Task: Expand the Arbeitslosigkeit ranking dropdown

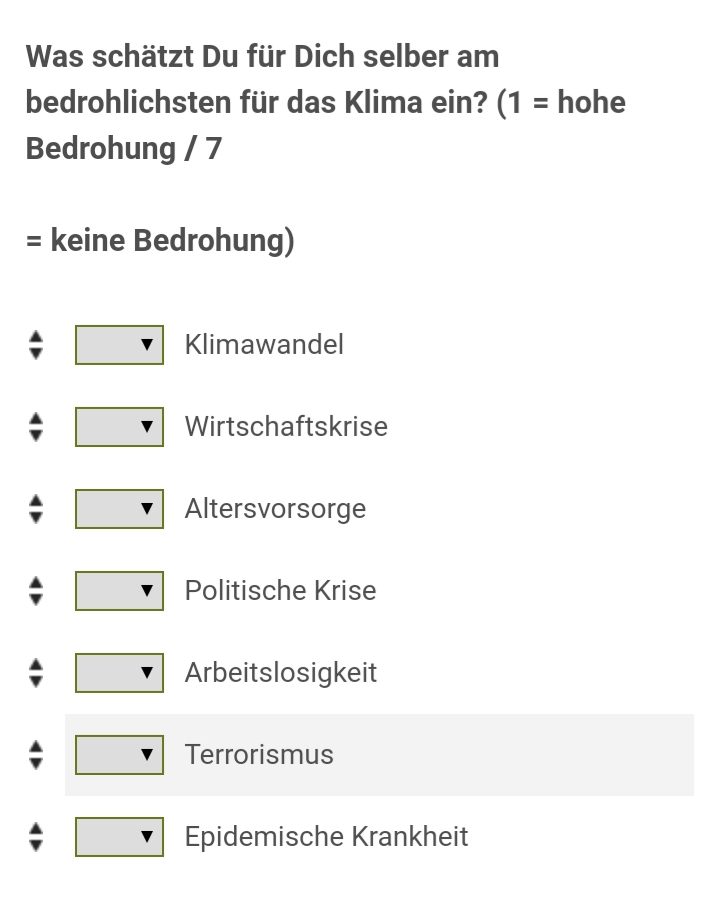Action: 120,673
